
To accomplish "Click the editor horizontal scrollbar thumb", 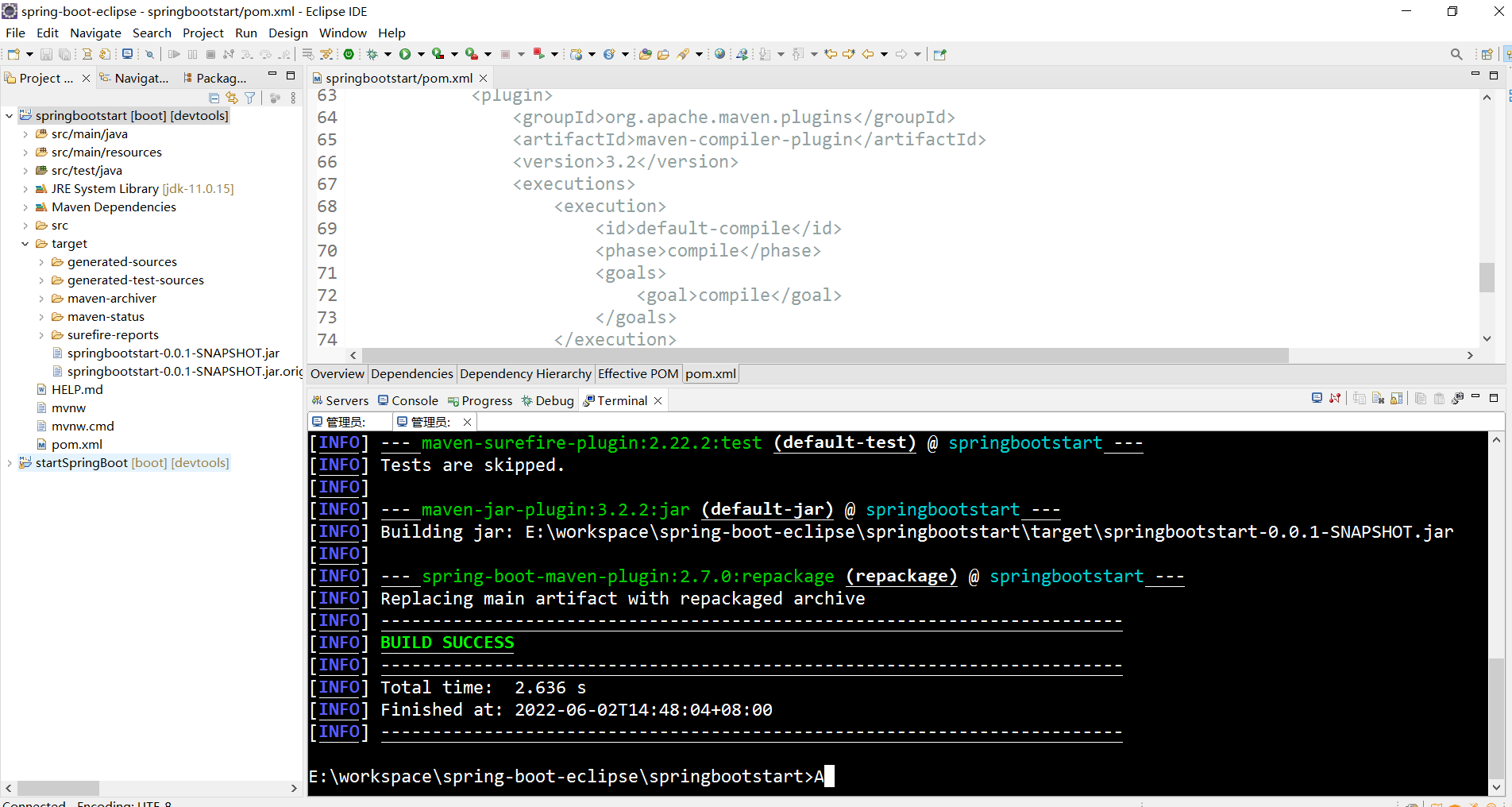I will pyautogui.click(x=824, y=356).
